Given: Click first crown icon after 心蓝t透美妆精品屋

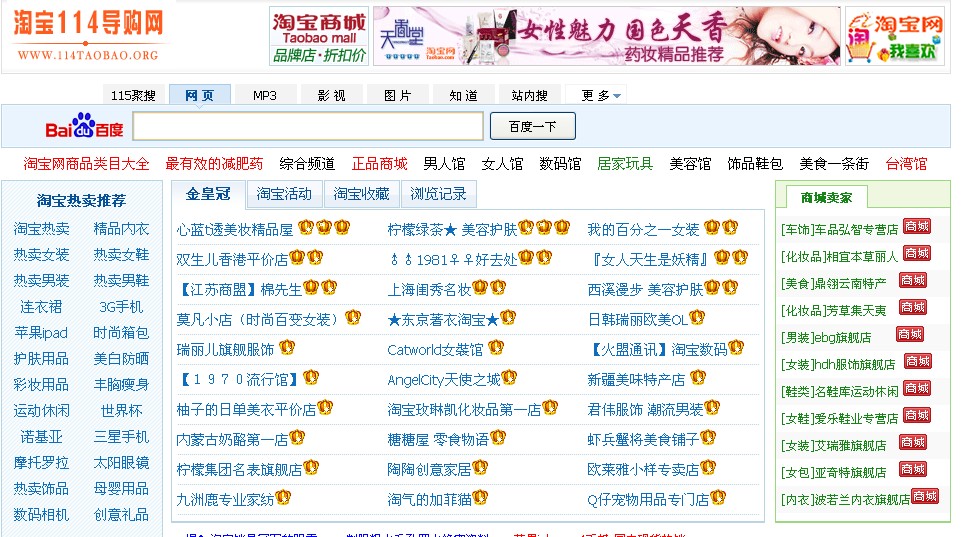Looking at the screenshot, I should click(306, 228).
